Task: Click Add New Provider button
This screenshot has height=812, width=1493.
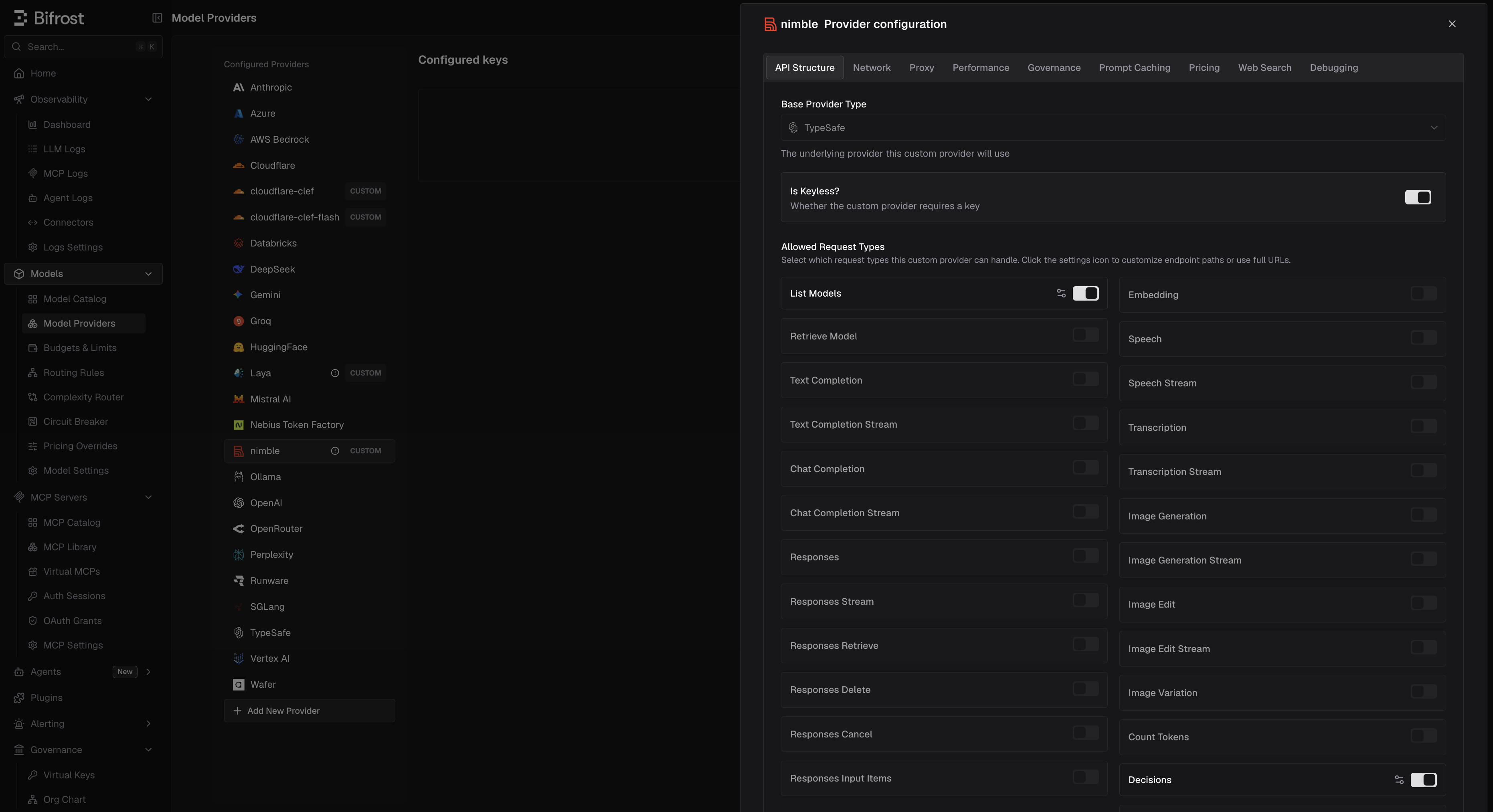Action: [x=310, y=711]
